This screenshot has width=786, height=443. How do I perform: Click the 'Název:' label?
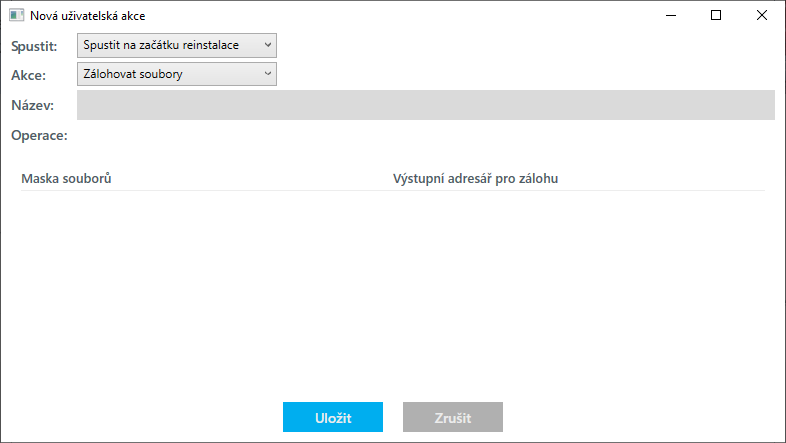coord(32,106)
